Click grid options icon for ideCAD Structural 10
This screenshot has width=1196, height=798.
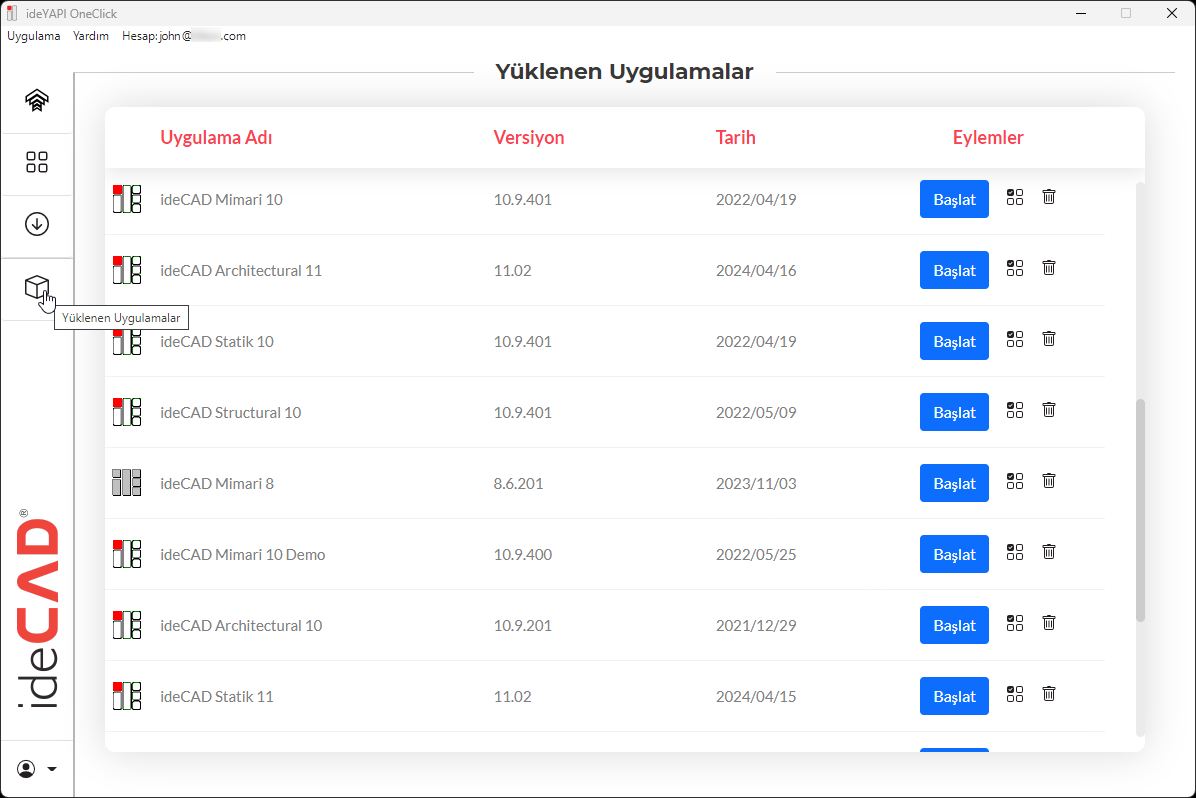(1014, 410)
